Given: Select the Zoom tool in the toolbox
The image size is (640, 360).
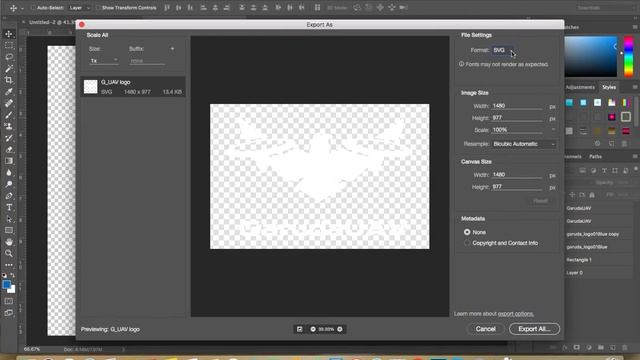Looking at the screenshot, I should pyautogui.click(x=9, y=253).
